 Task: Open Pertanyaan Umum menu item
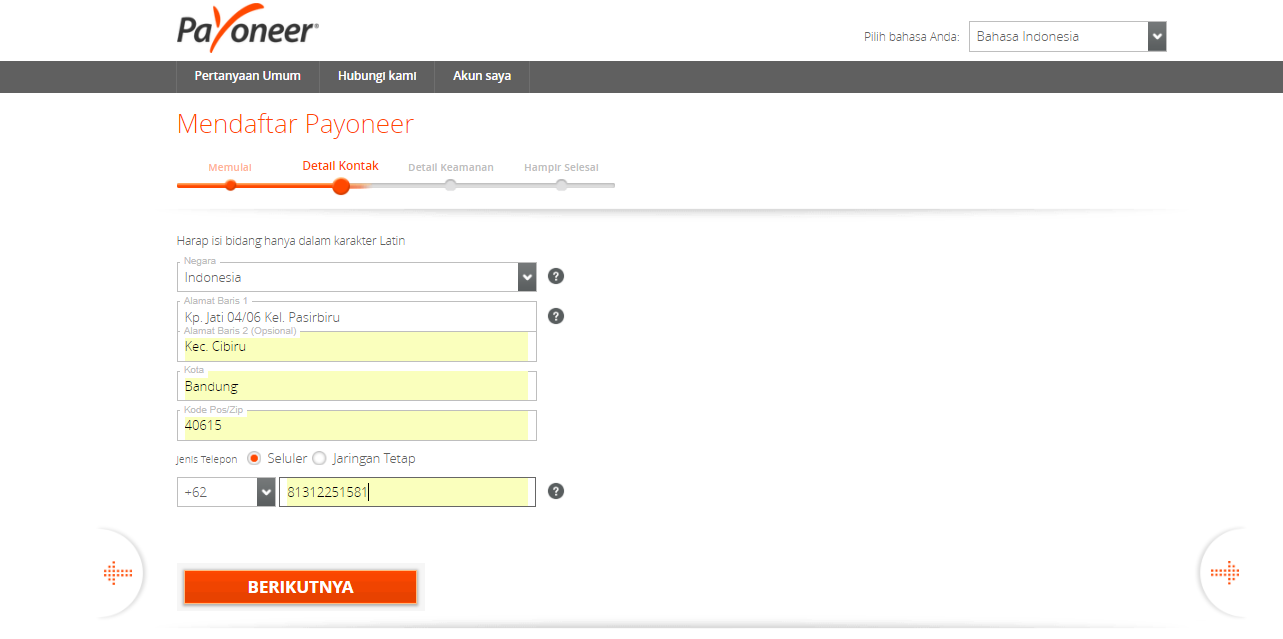[248, 76]
